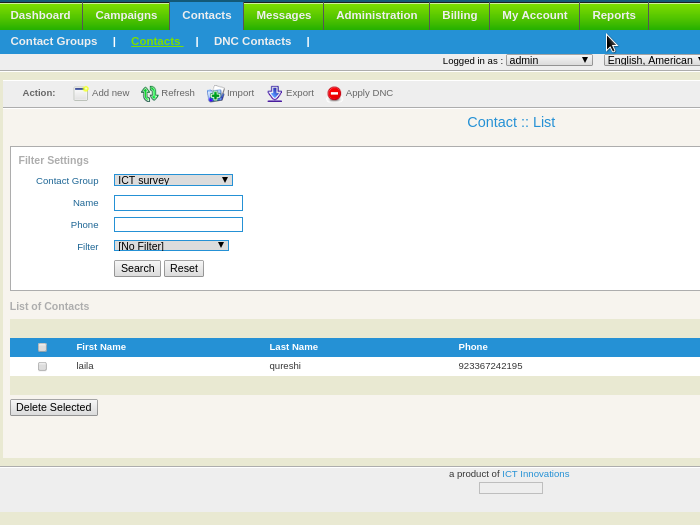The height and width of the screenshot is (525, 700).
Task: Open the Filter dropdown showing No Filter
Action: pyautogui.click(x=171, y=246)
